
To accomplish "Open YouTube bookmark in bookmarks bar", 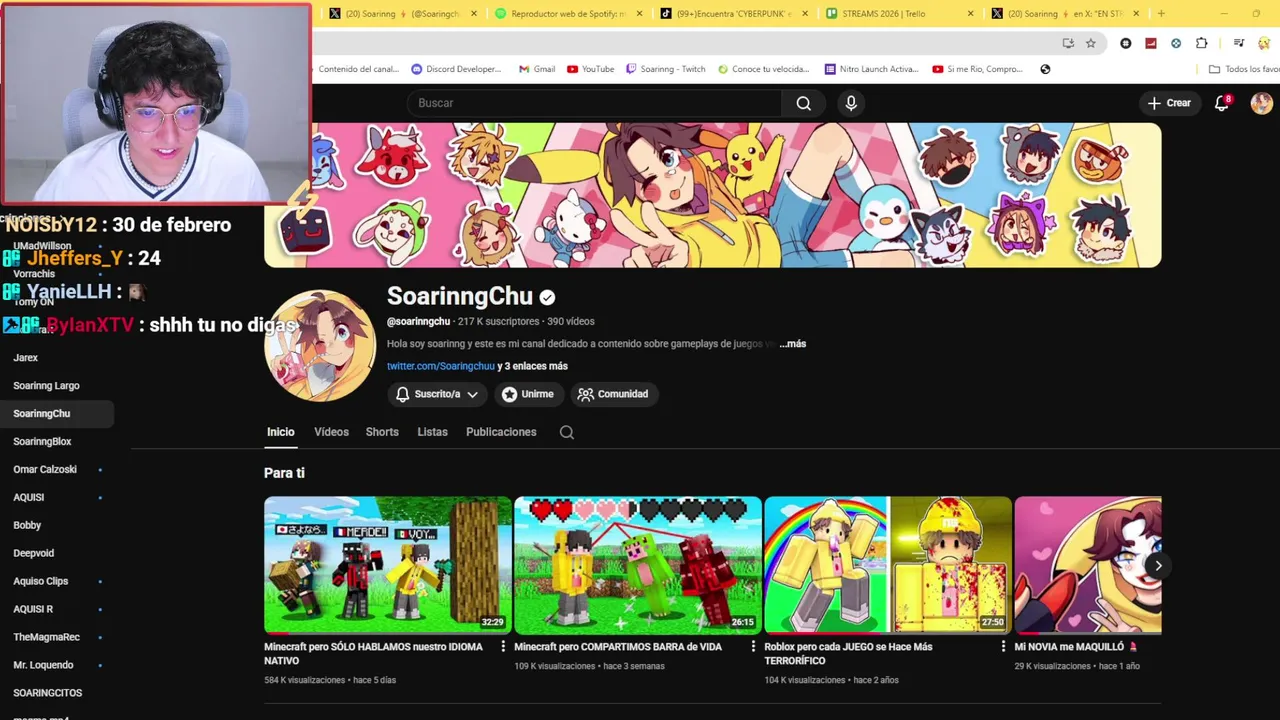I will tap(590, 69).
